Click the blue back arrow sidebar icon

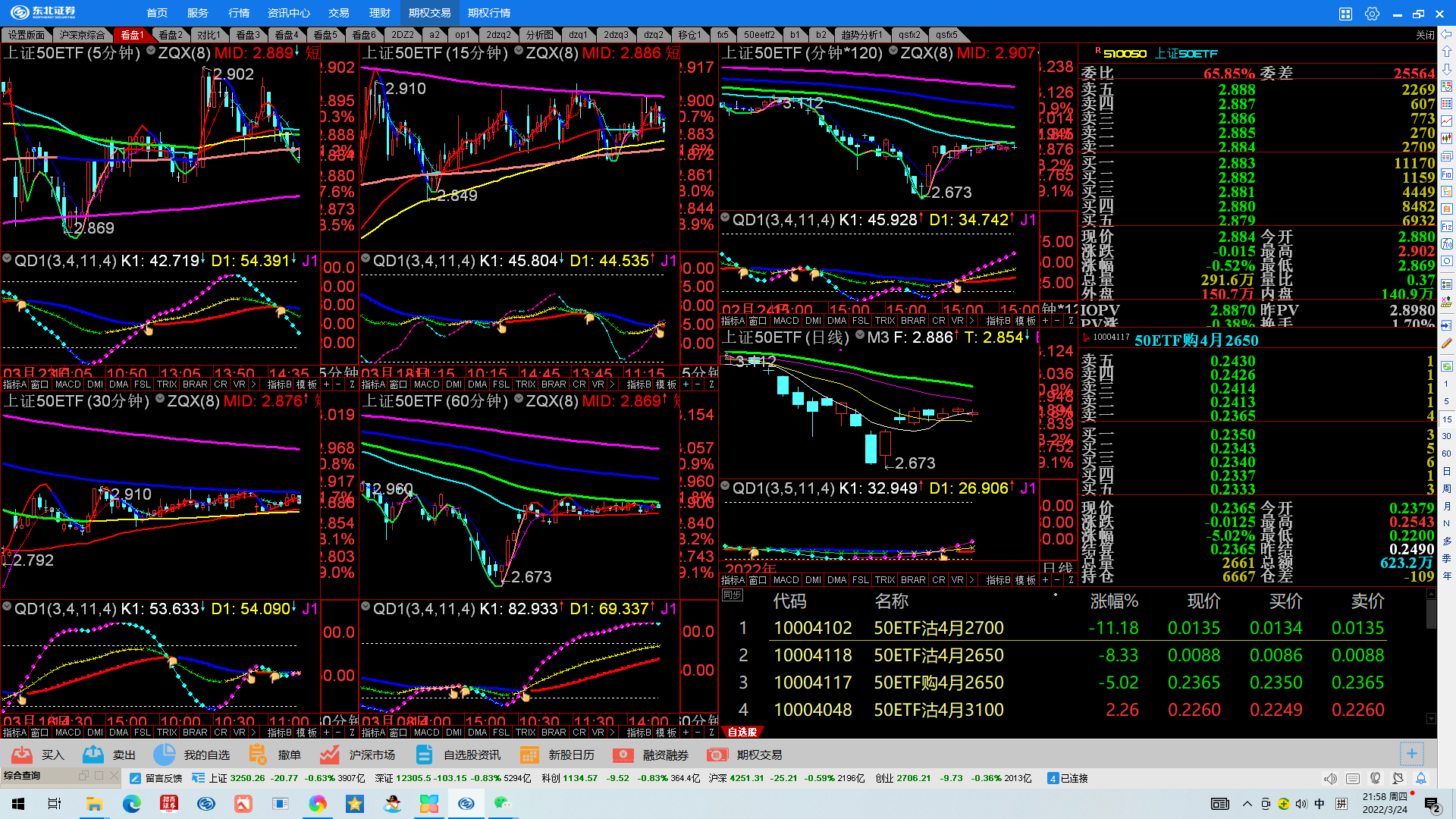click(x=1446, y=34)
